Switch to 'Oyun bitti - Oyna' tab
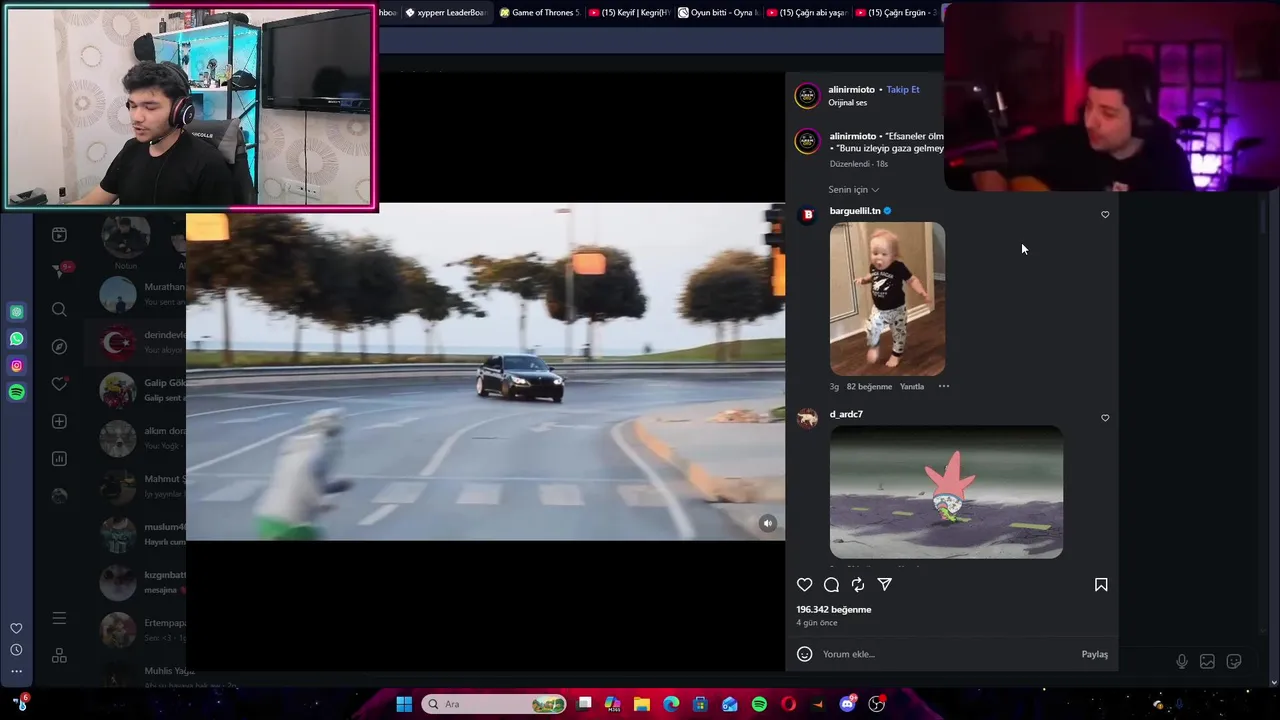 pos(718,13)
